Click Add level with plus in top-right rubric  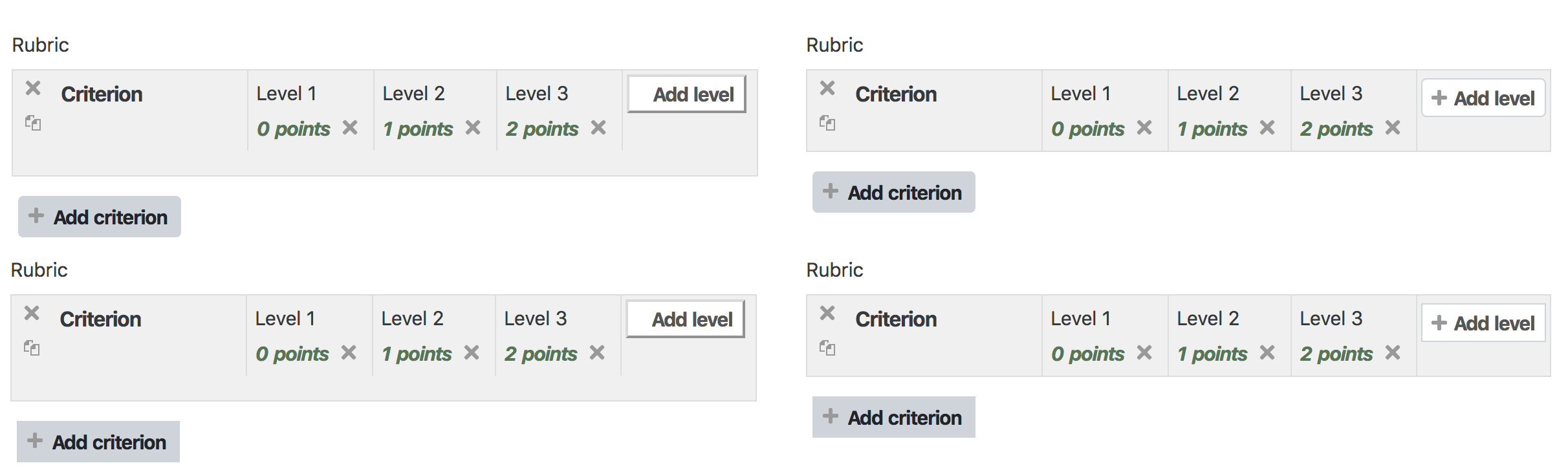click(1483, 98)
